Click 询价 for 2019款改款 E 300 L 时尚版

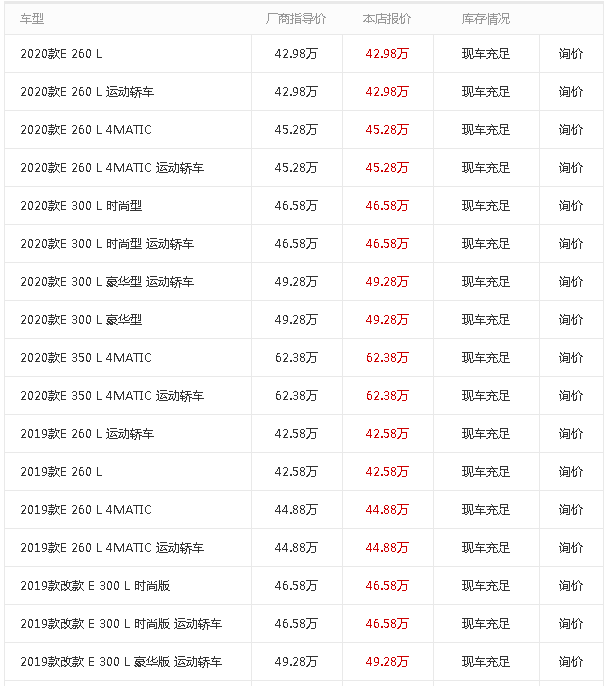point(571,586)
